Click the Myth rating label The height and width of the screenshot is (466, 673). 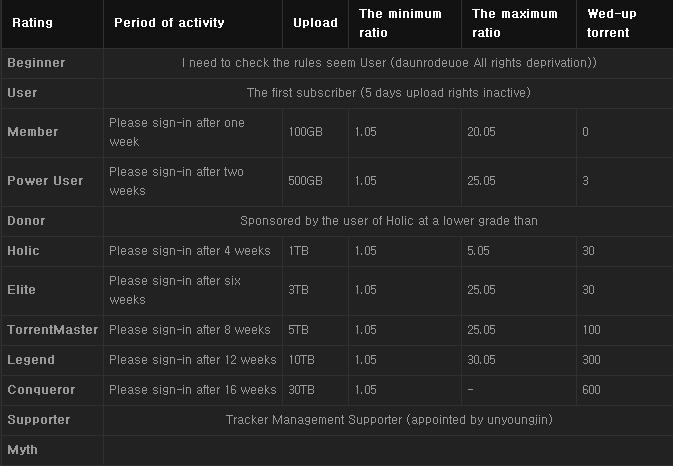click(x=23, y=450)
